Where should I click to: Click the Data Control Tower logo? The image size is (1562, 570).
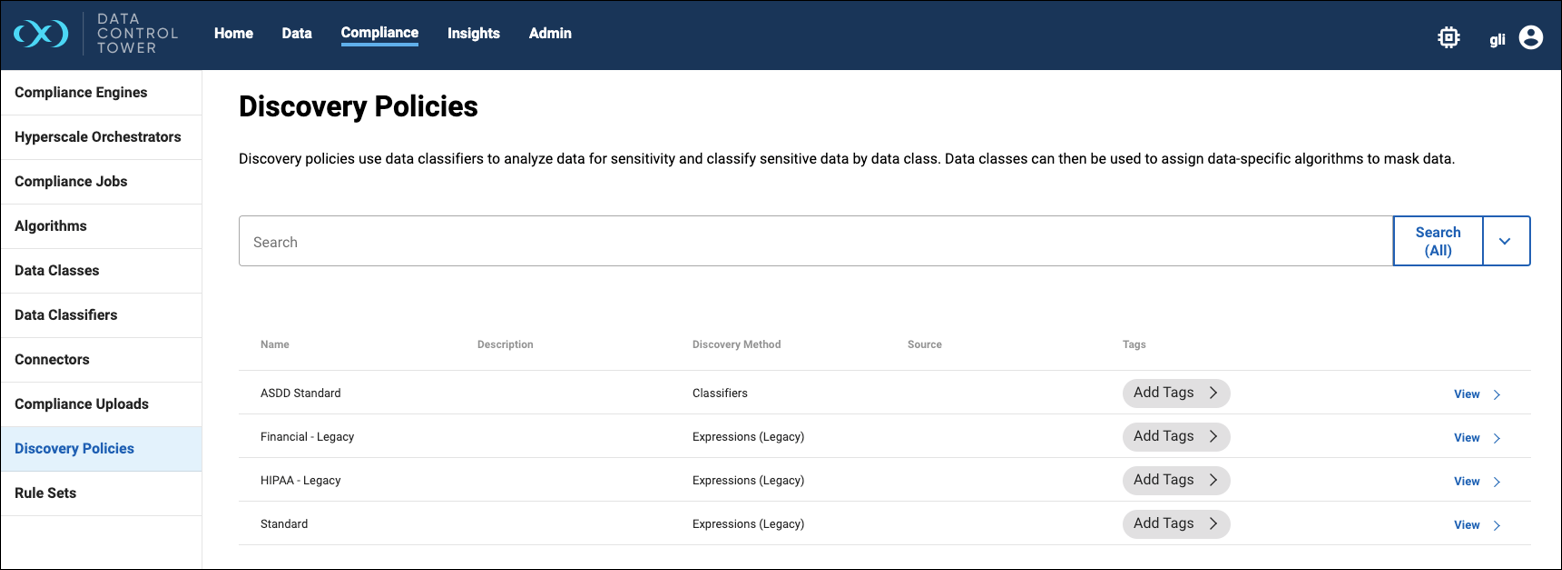point(95,34)
